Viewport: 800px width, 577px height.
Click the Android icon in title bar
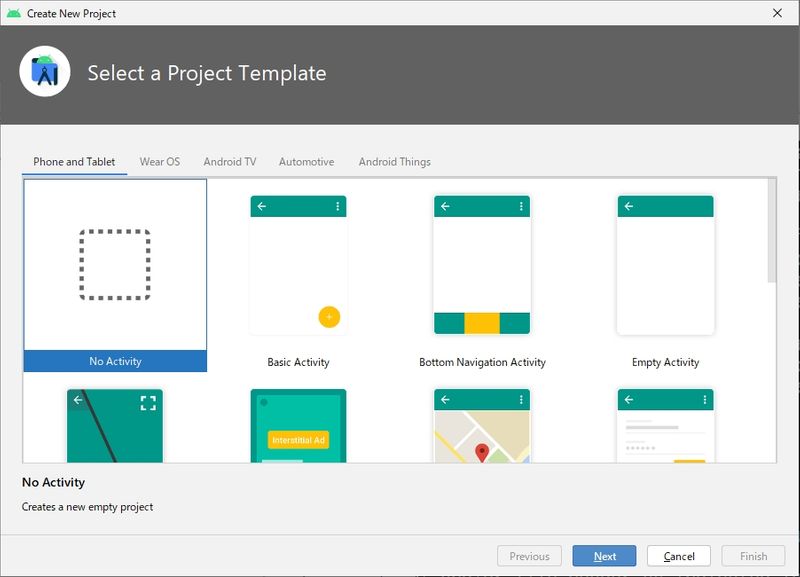[x=13, y=13]
